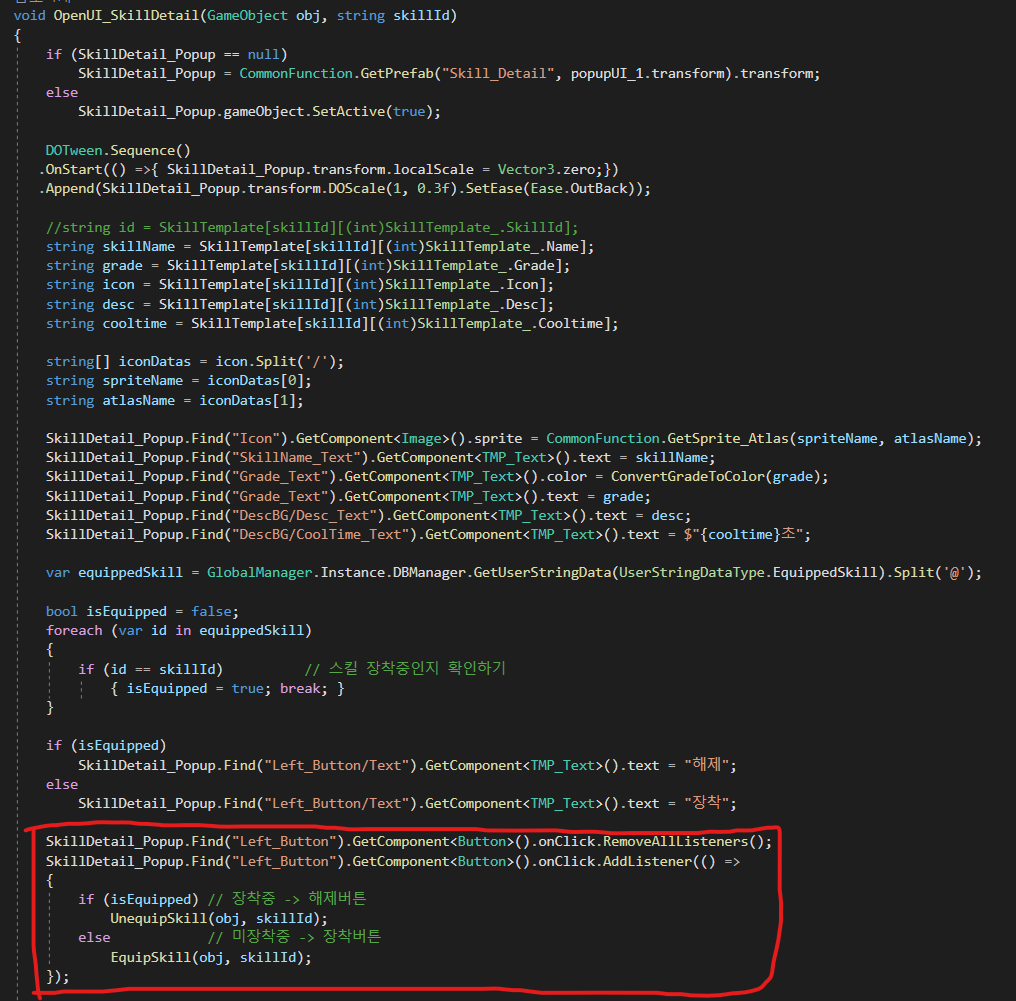
Task: Click the EquipSkill(obj, skillId) call on the last line
Action: (x=207, y=958)
